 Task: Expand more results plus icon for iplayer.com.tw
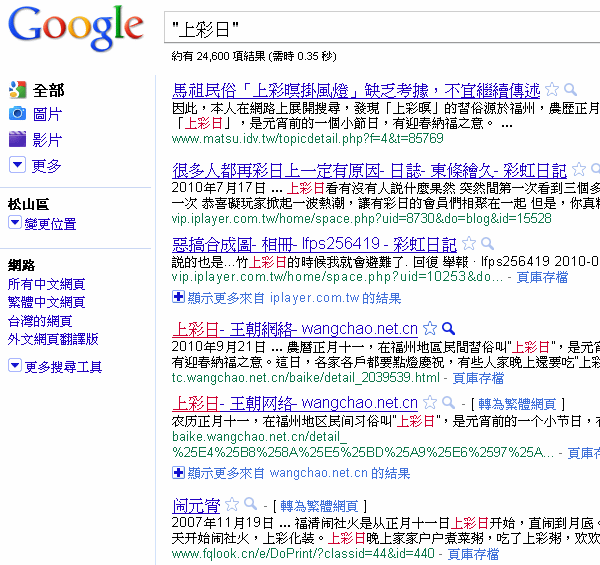click(x=178, y=297)
